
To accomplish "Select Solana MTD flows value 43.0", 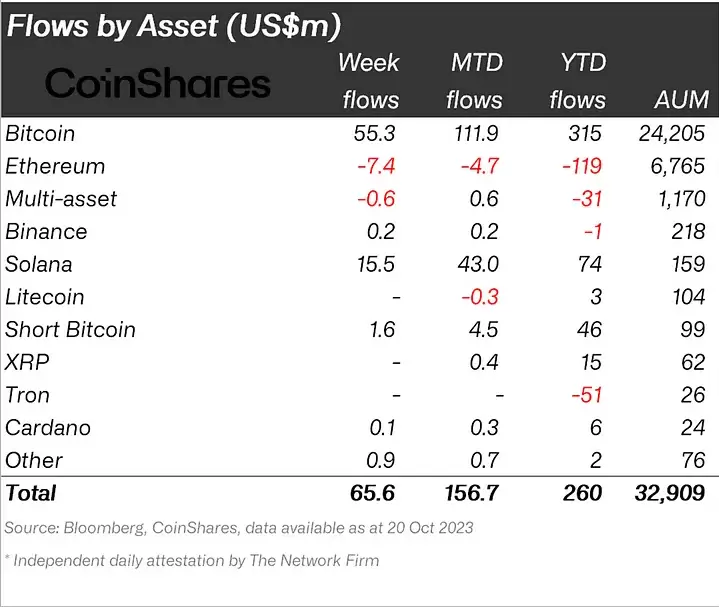I will coord(481,264).
